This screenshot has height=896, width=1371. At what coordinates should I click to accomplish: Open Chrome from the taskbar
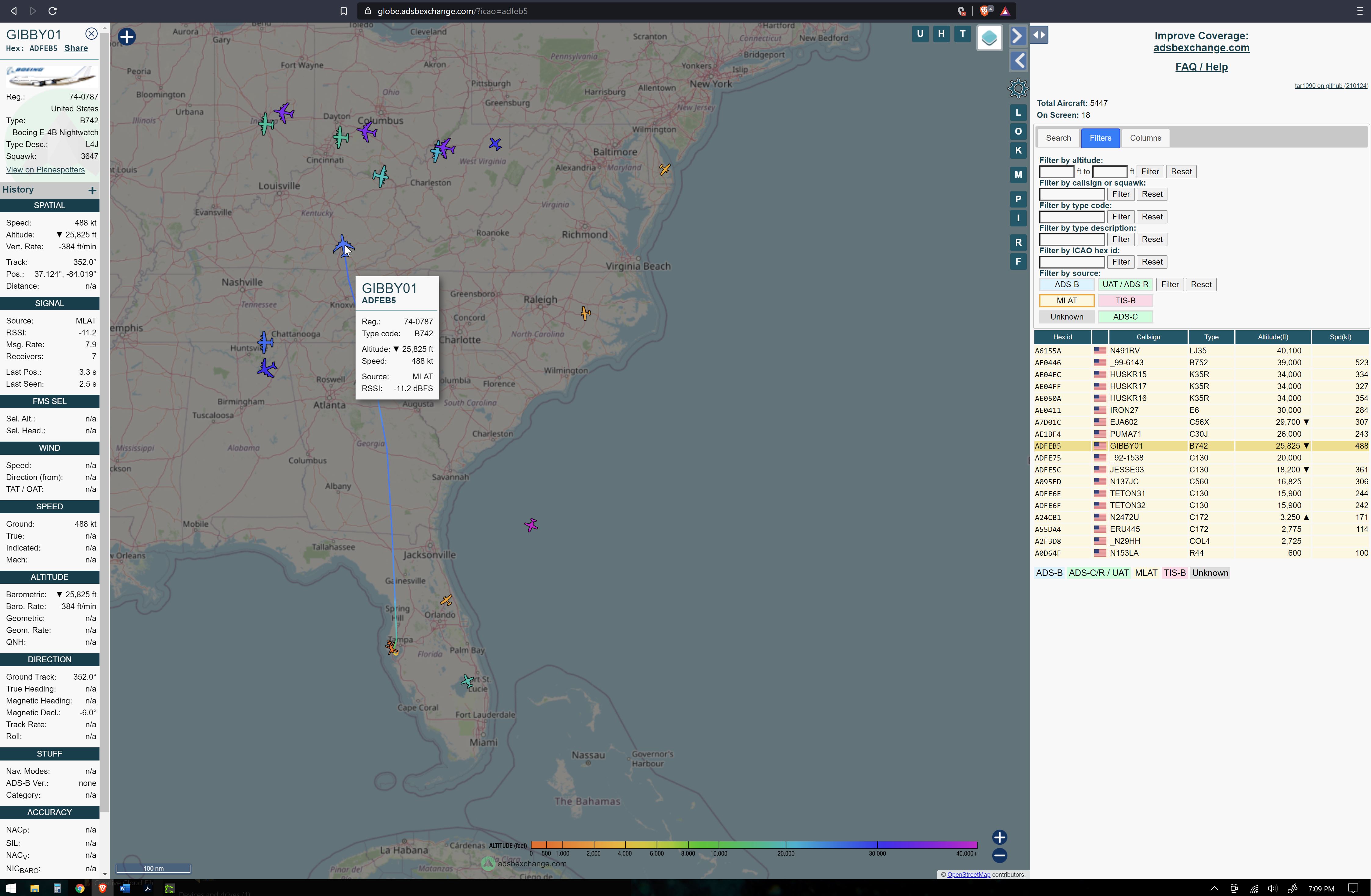coord(79,888)
